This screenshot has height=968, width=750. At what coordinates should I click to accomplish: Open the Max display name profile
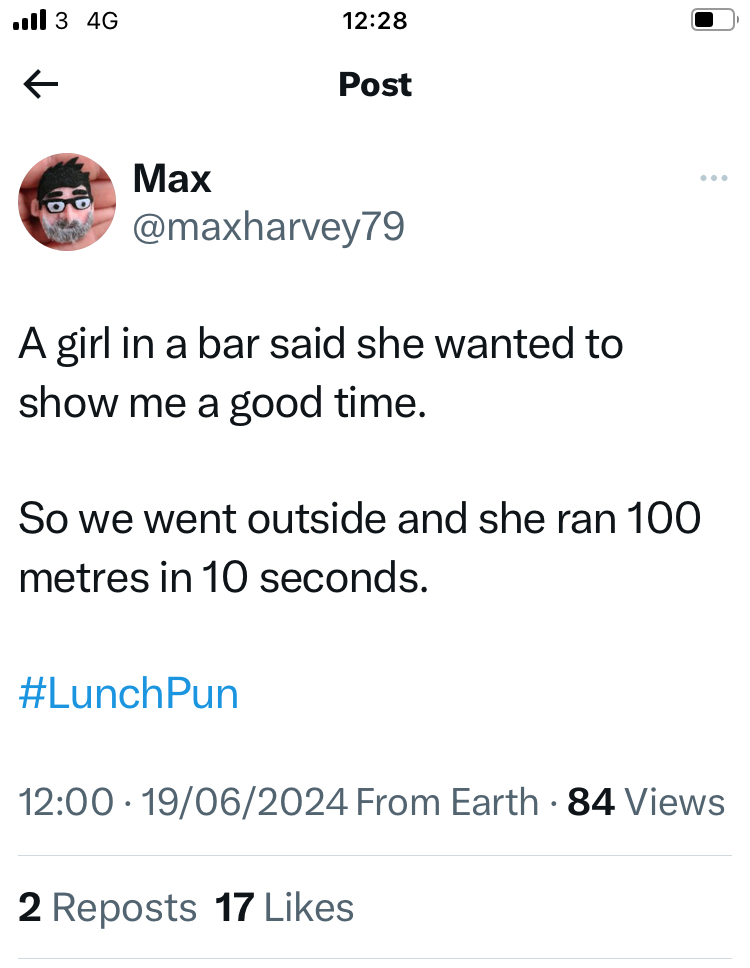click(172, 179)
